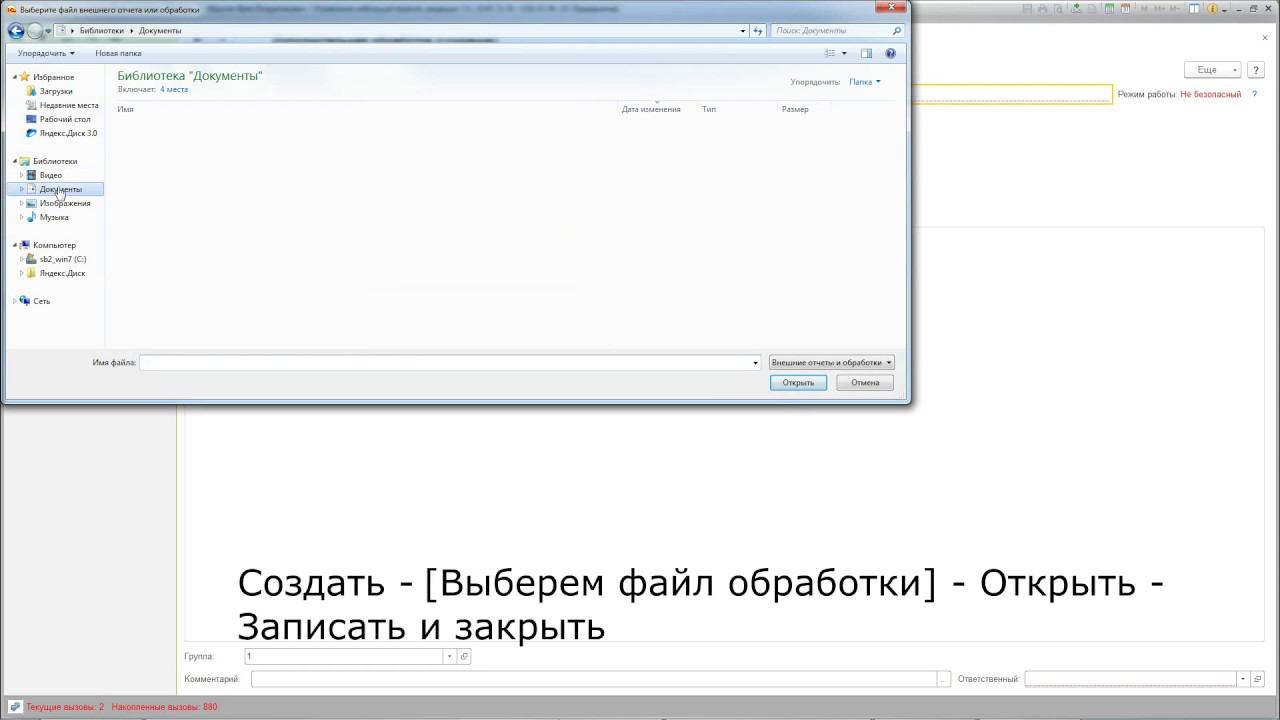
Task: Open the Еще menu in 1C window
Action: tap(1212, 70)
